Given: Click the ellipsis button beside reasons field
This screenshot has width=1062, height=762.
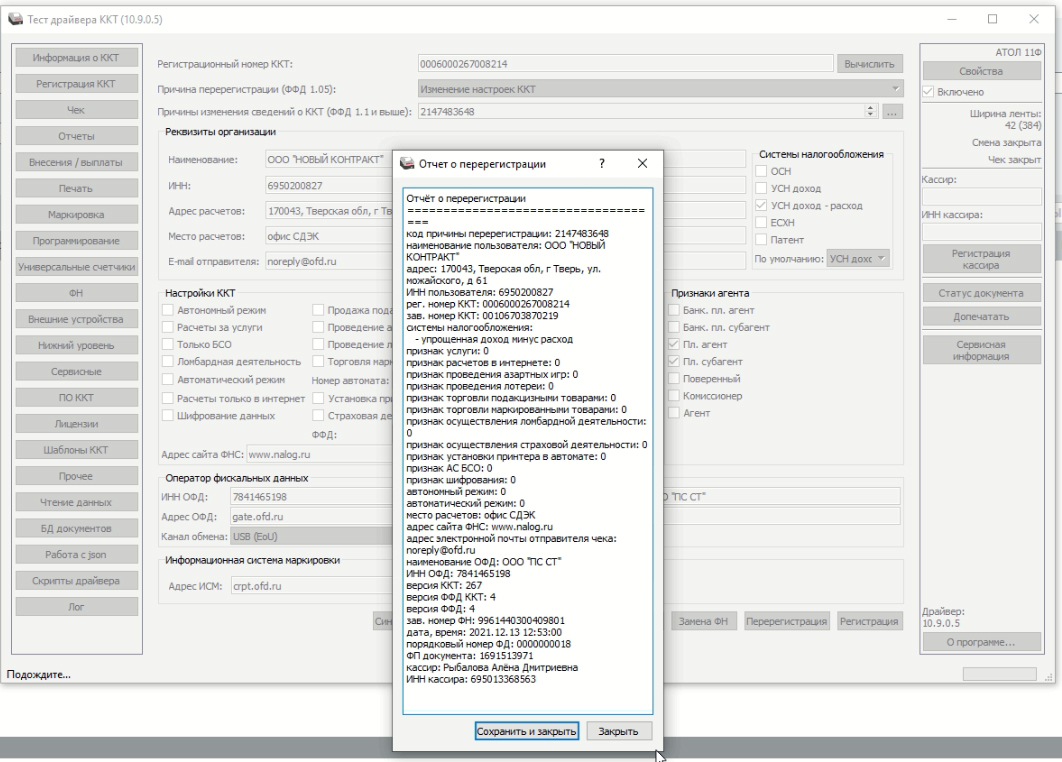Looking at the screenshot, I should 894,113.
